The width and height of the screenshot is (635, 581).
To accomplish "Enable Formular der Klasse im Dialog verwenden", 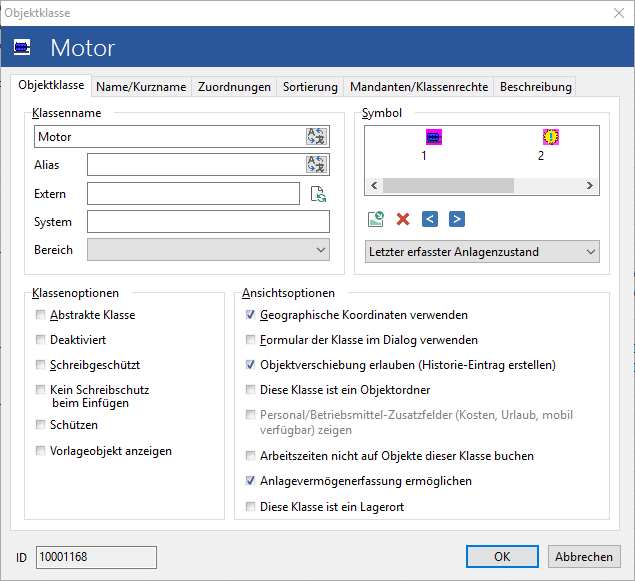I will coord(251,339).
